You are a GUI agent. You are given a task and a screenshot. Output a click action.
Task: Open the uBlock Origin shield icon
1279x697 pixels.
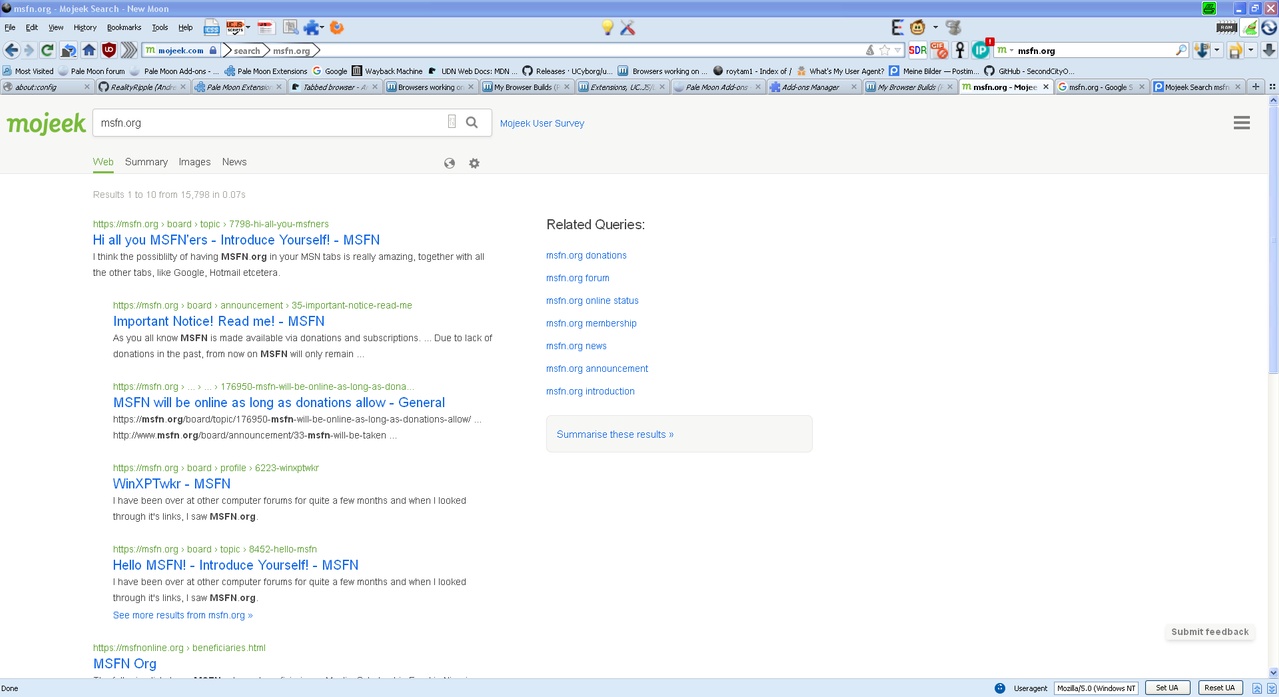click(109, 50)
